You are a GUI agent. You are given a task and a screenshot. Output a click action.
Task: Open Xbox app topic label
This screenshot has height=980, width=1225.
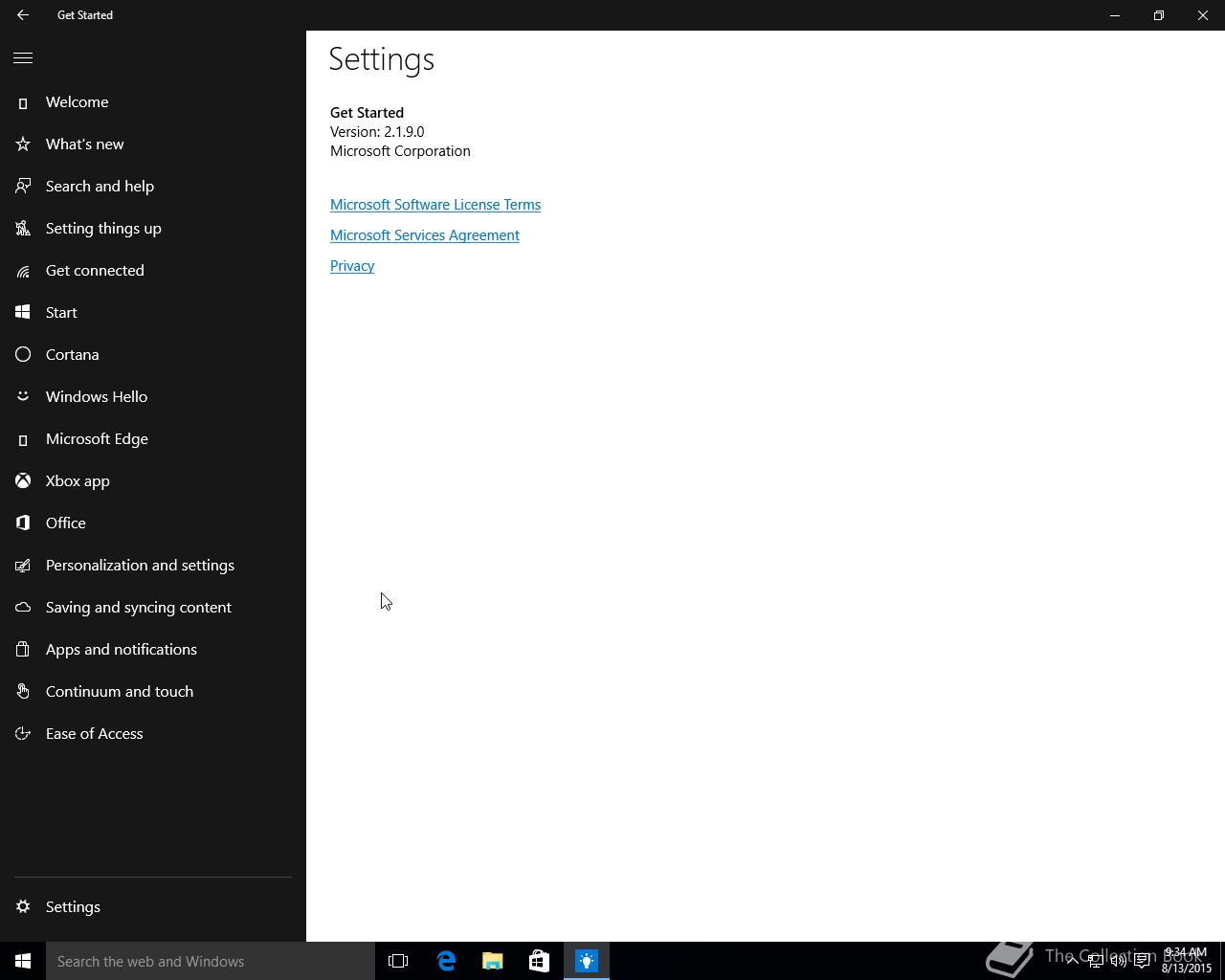tap(78, 481)
